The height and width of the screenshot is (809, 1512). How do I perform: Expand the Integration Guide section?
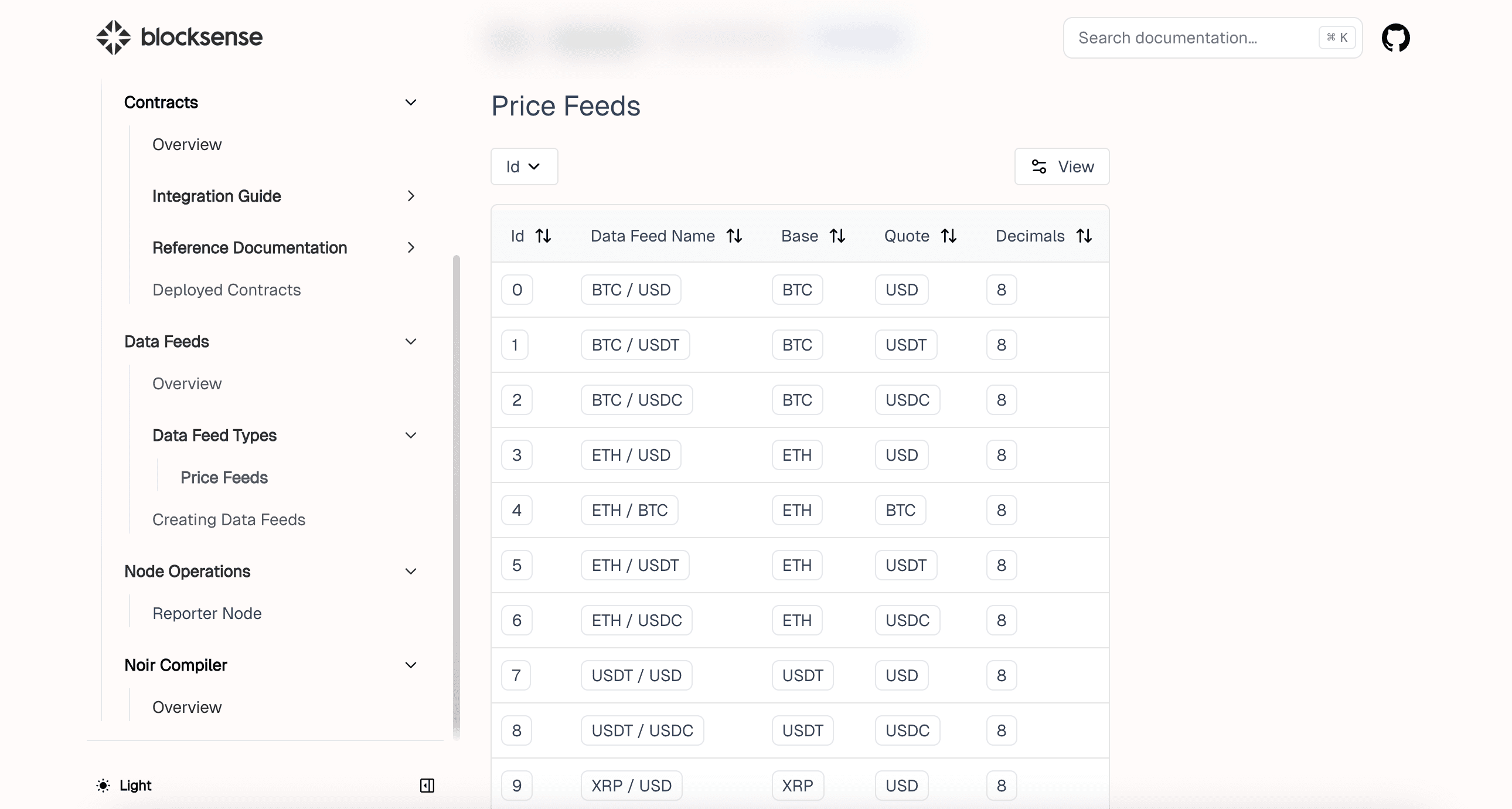tap(410, 196)
